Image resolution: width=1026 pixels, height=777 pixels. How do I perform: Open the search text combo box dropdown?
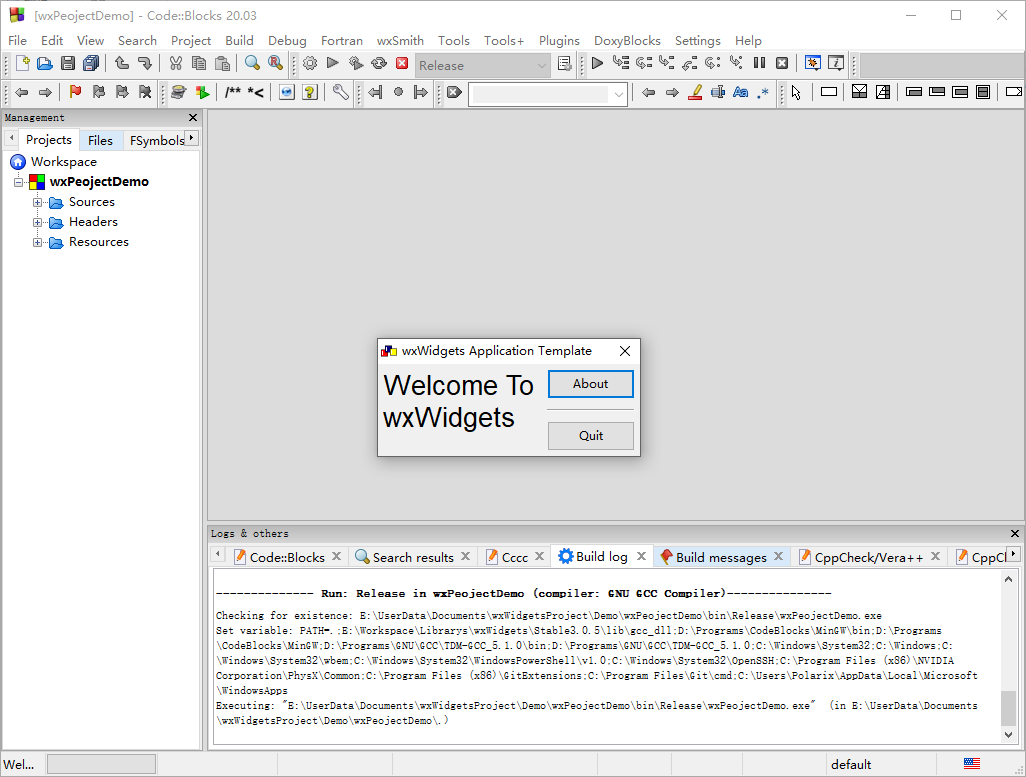point(618,94)
